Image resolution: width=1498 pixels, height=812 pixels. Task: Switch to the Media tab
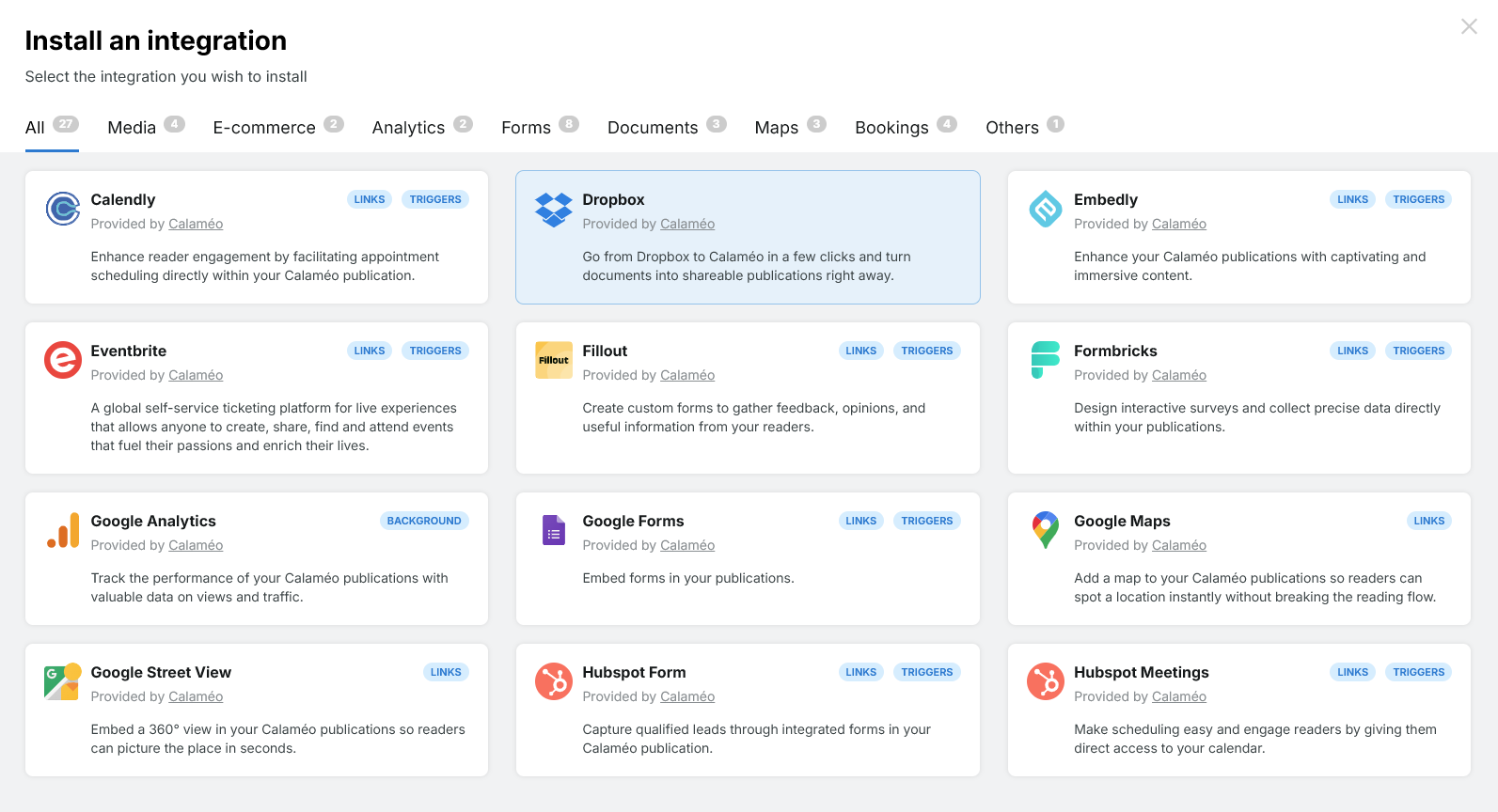[146, 127]
